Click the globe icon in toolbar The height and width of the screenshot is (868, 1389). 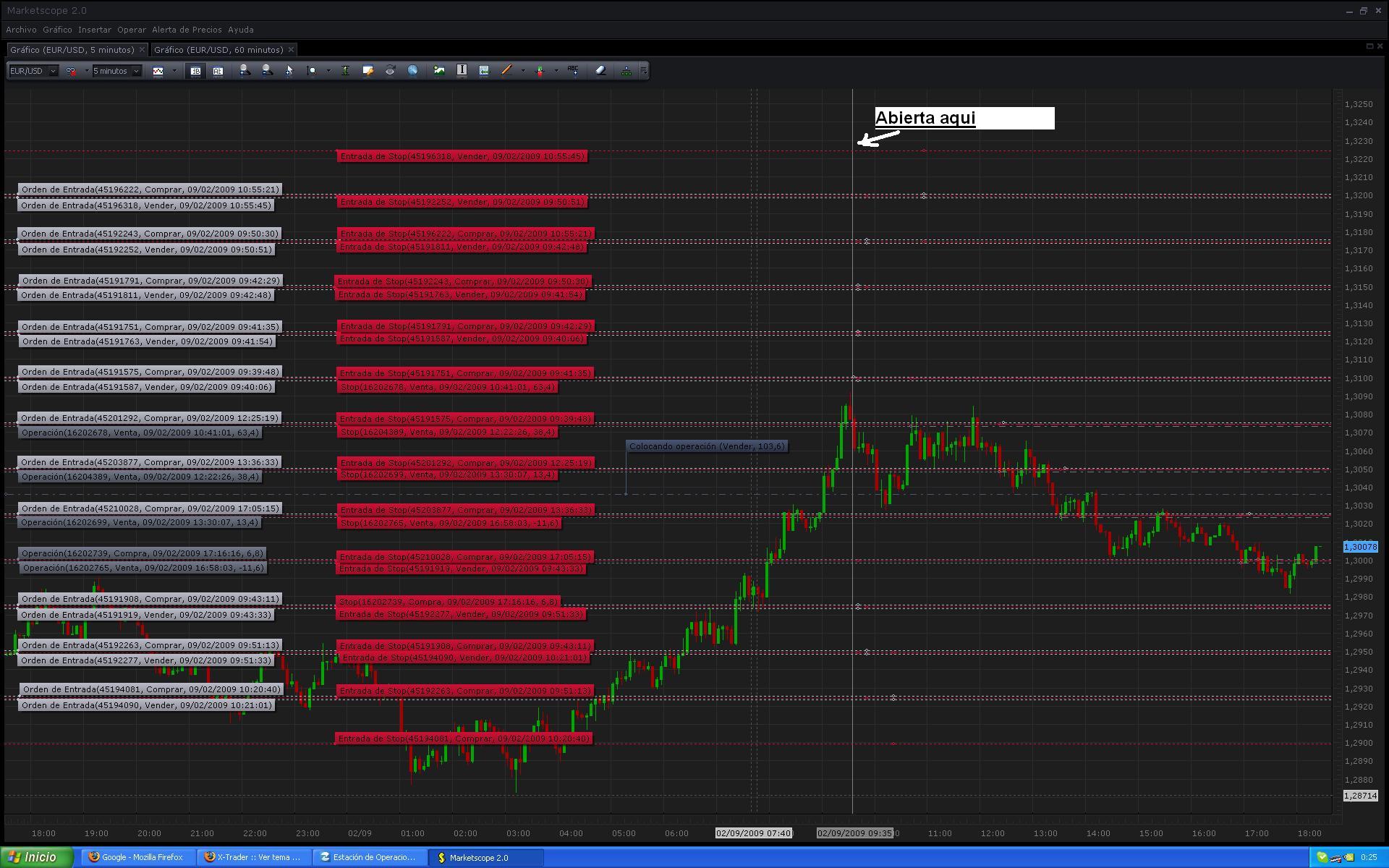click(412, 70)
